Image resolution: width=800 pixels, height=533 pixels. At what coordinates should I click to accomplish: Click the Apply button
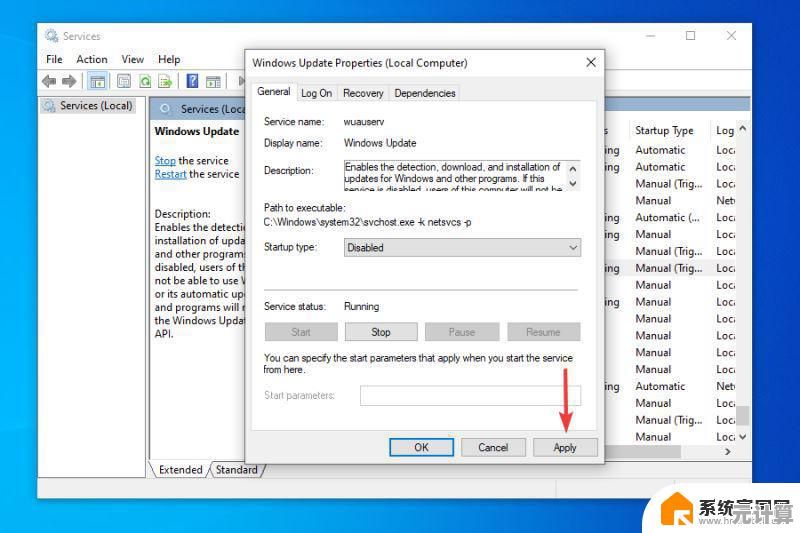point(565,447)
